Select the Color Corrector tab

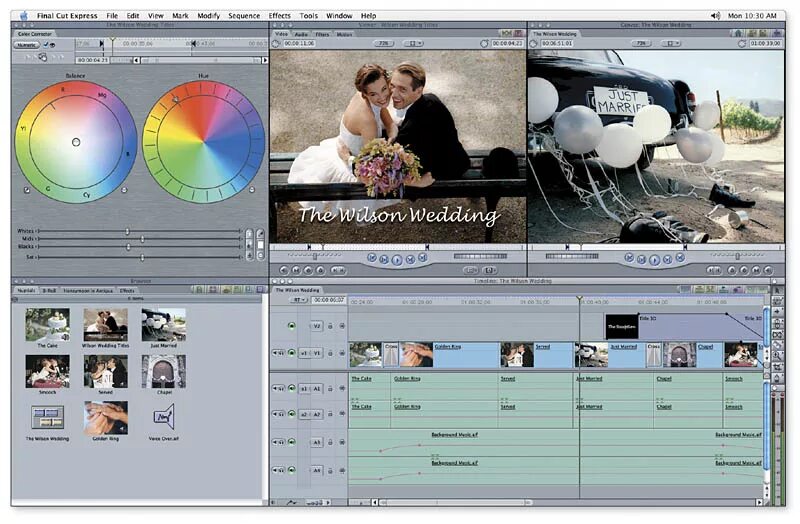coord(35,34)
